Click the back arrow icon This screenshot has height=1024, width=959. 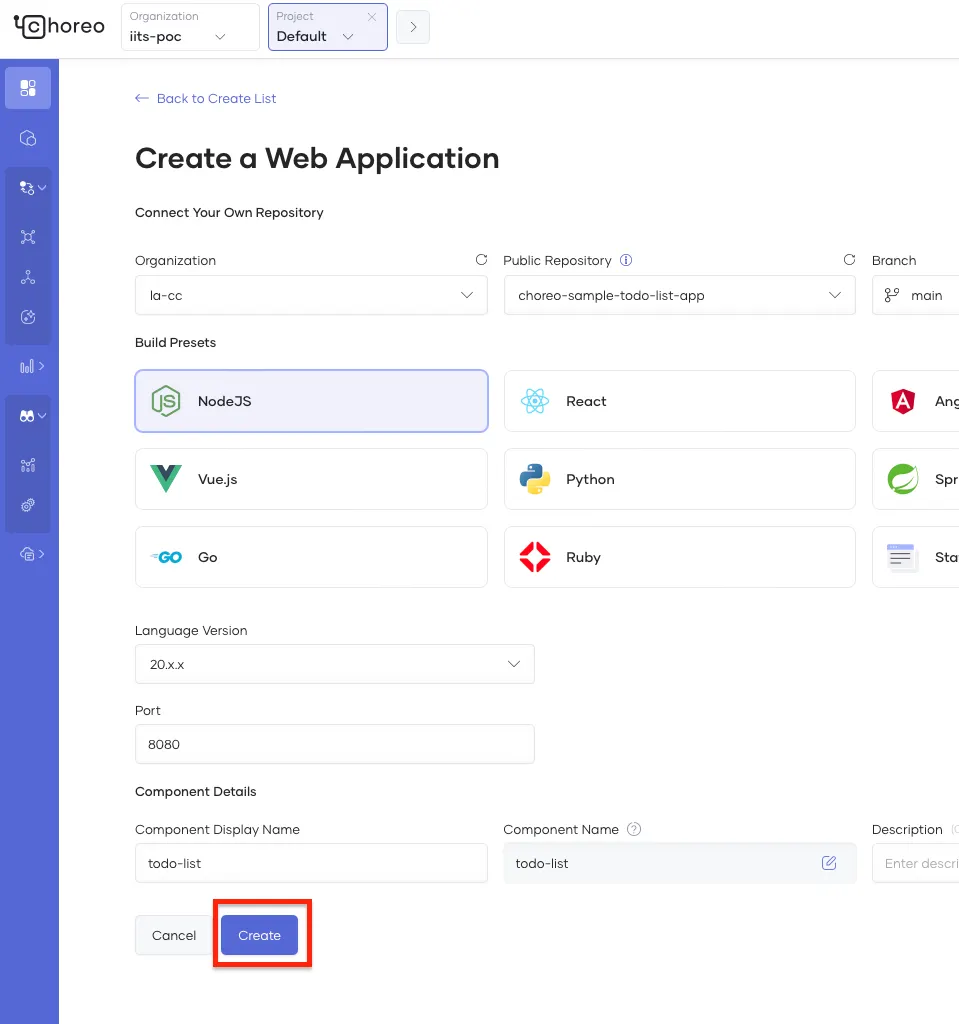(142, 99)
